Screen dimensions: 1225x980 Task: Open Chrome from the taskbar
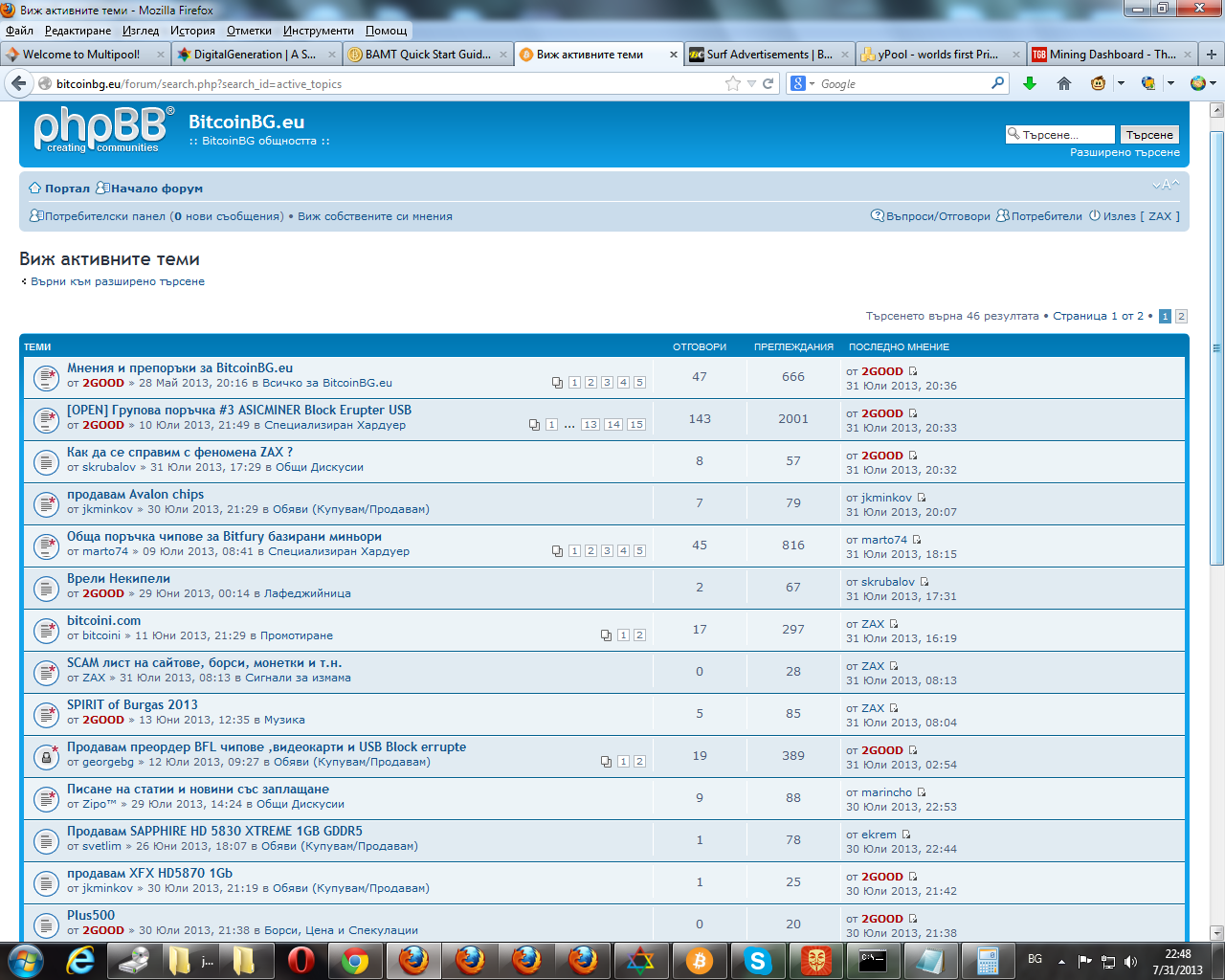coord(355,960)
